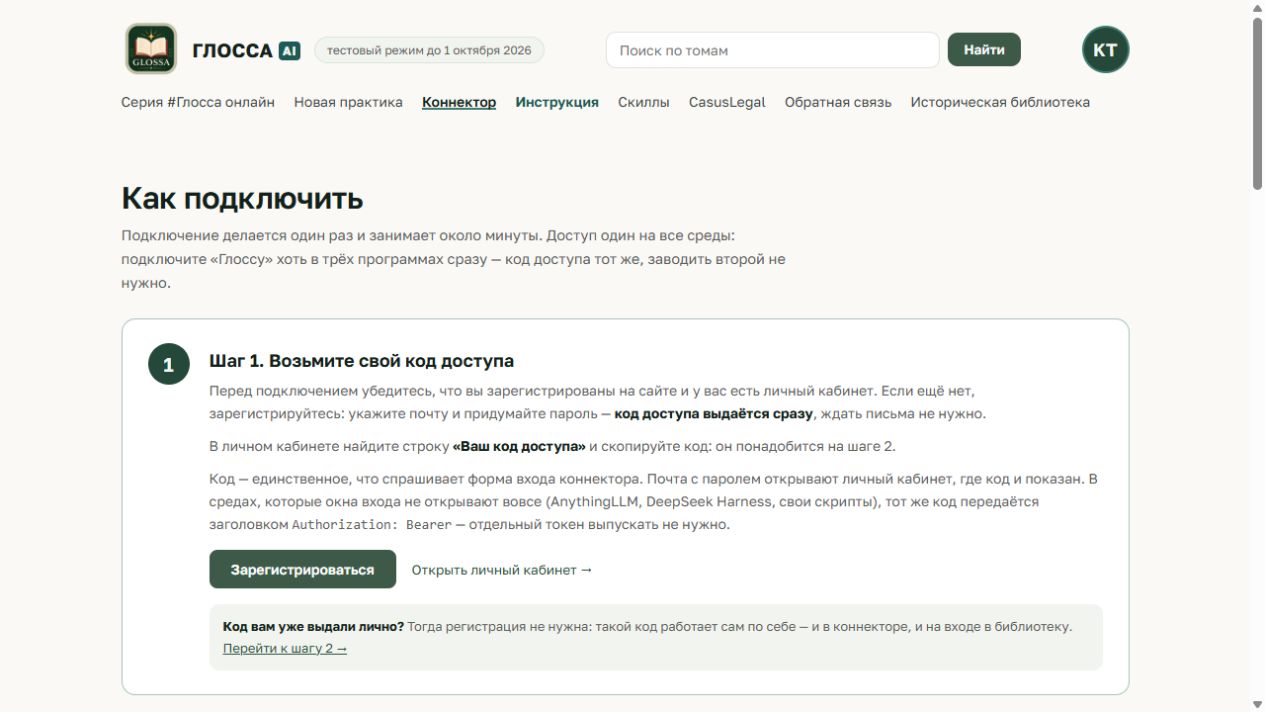The height and width of the screenshot is (712, 1265).
Task: Click the Authorization: Bearer code text
Action: [372, 524]
